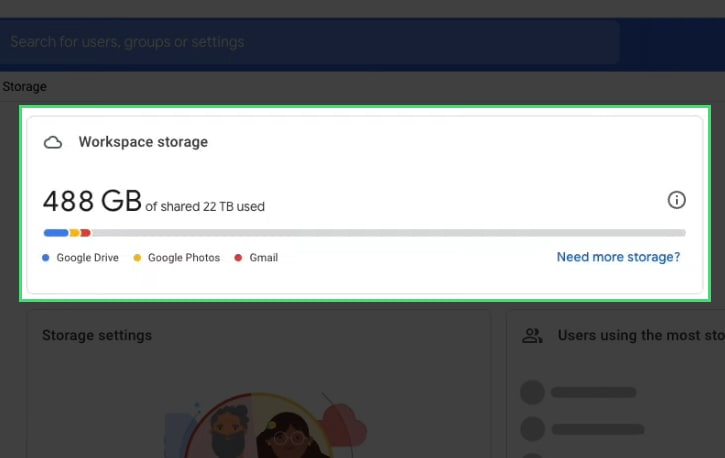
Task: Click the Gmail legend label
Action: pyautogui.click(x=264, y=257)
